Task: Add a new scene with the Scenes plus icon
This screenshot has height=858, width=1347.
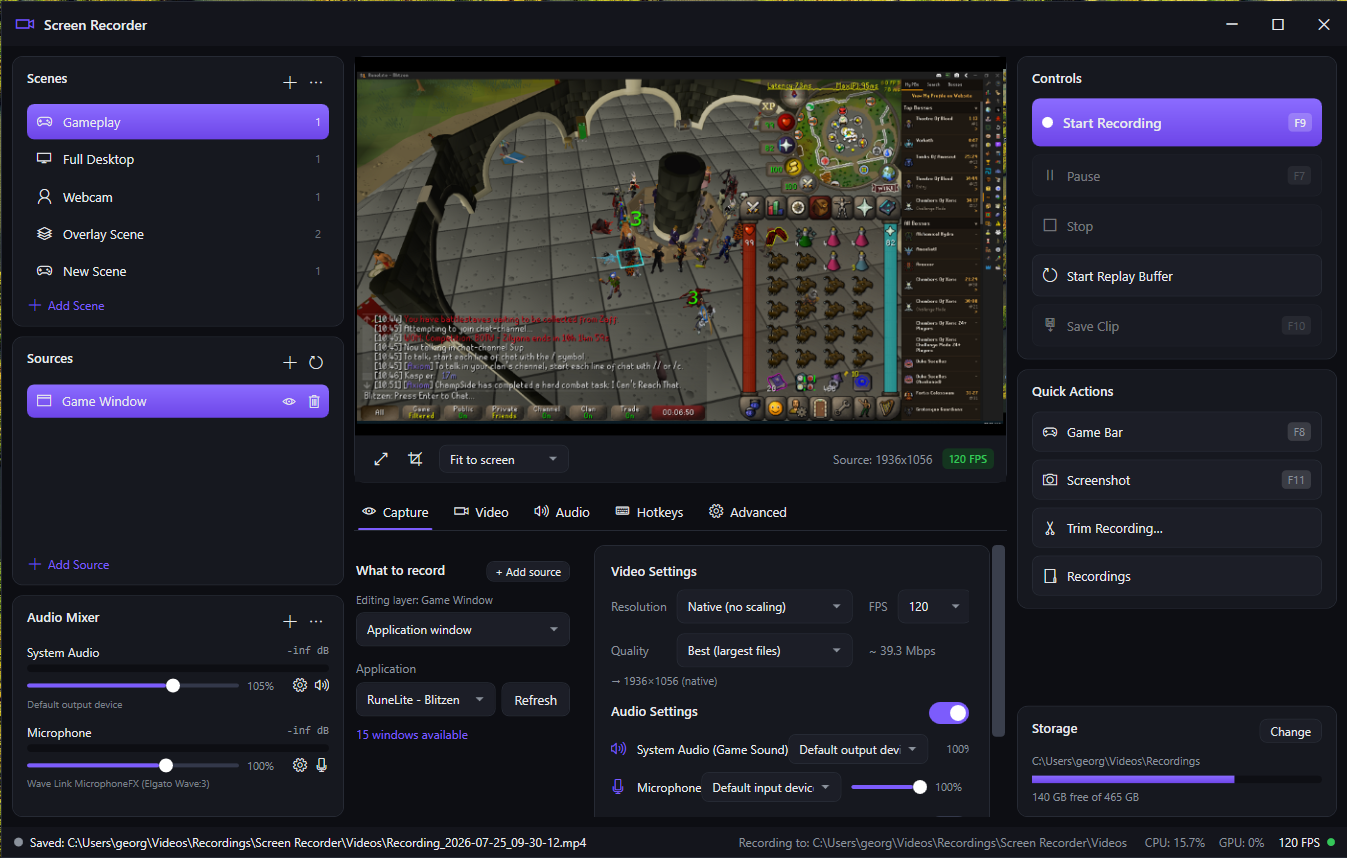Action: click(x=290, y=83)
